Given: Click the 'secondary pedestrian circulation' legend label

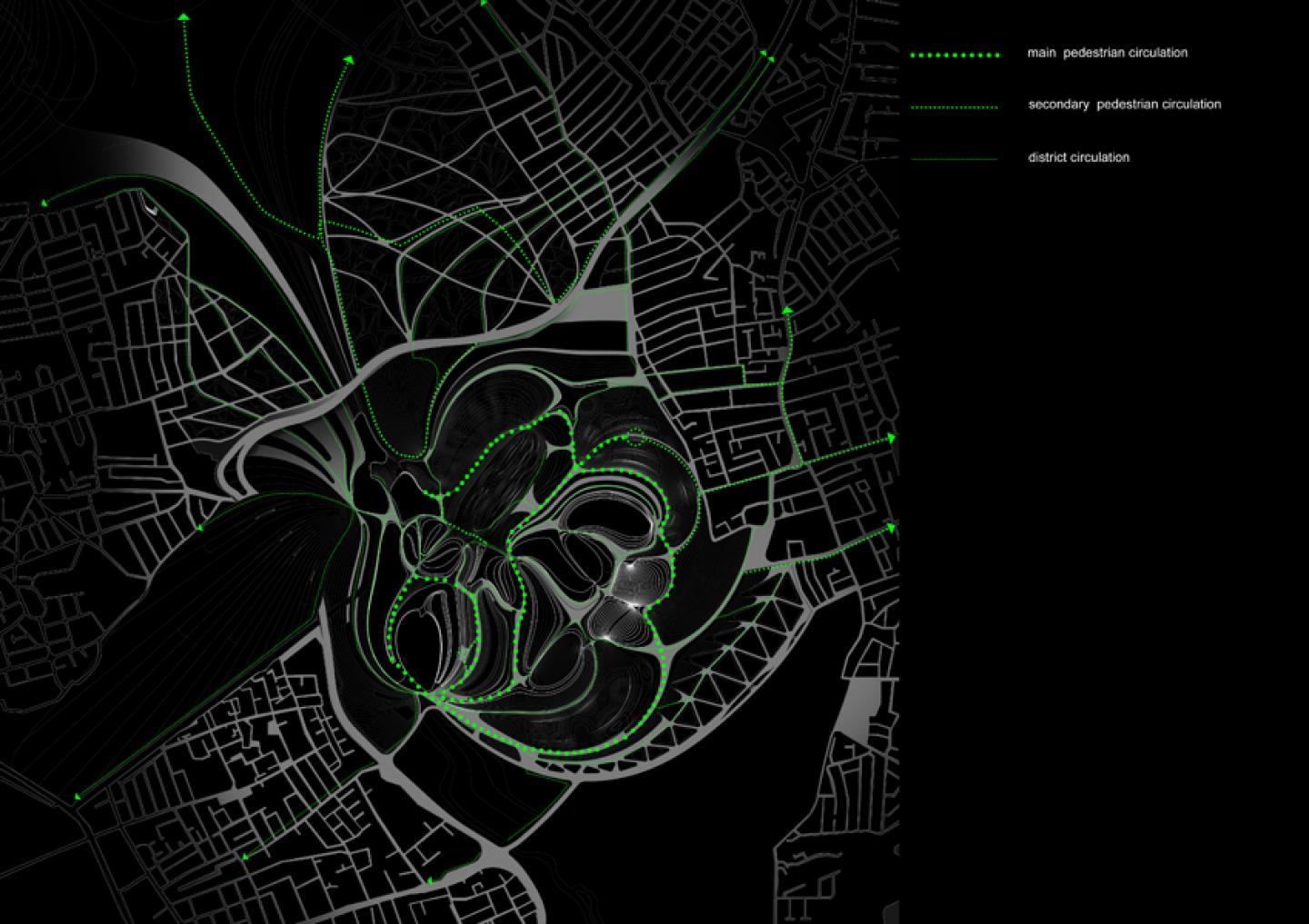Looking at the screenshot, I should coord(1124,104).
